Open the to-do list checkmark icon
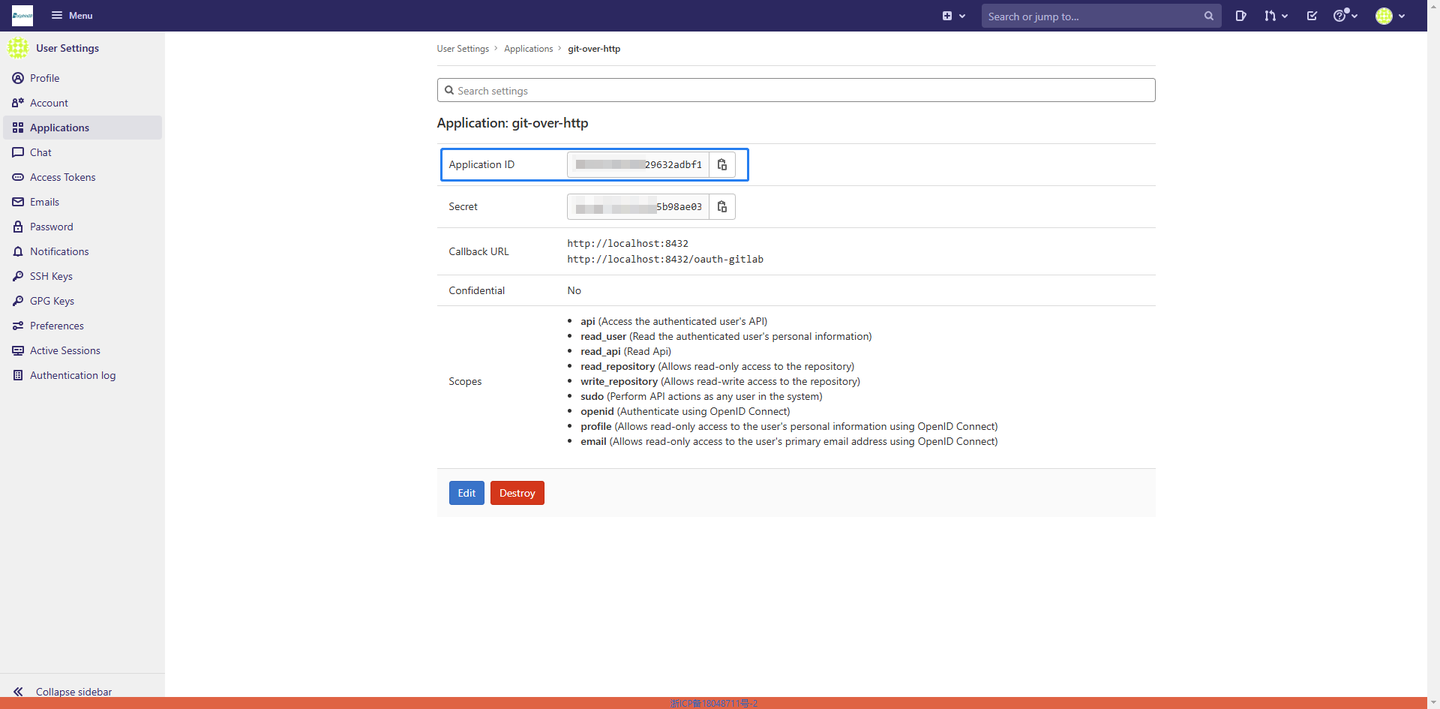1440x709 pixels. [1312, 16]
